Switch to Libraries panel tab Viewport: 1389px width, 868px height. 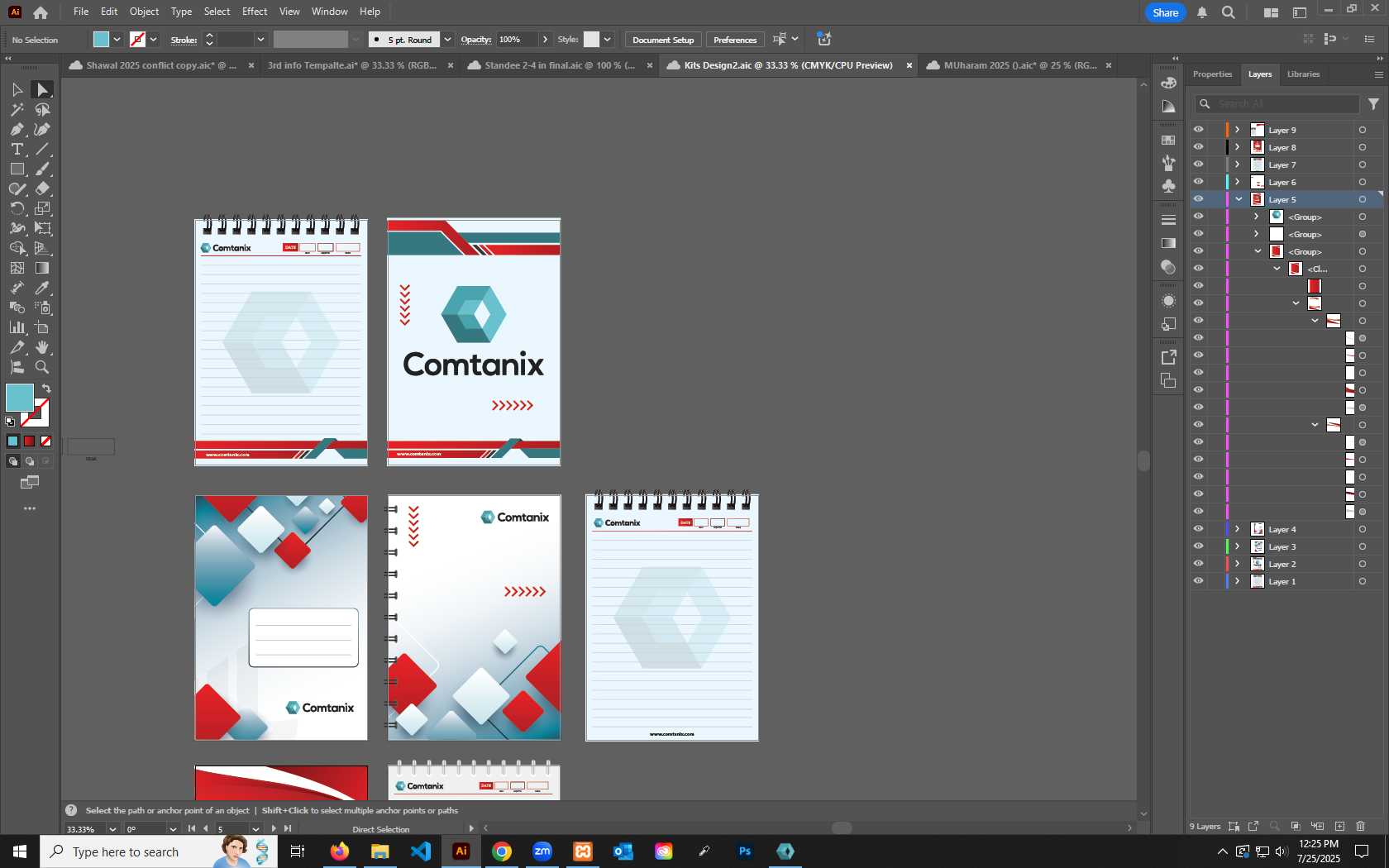click(x=1303, y=74)
